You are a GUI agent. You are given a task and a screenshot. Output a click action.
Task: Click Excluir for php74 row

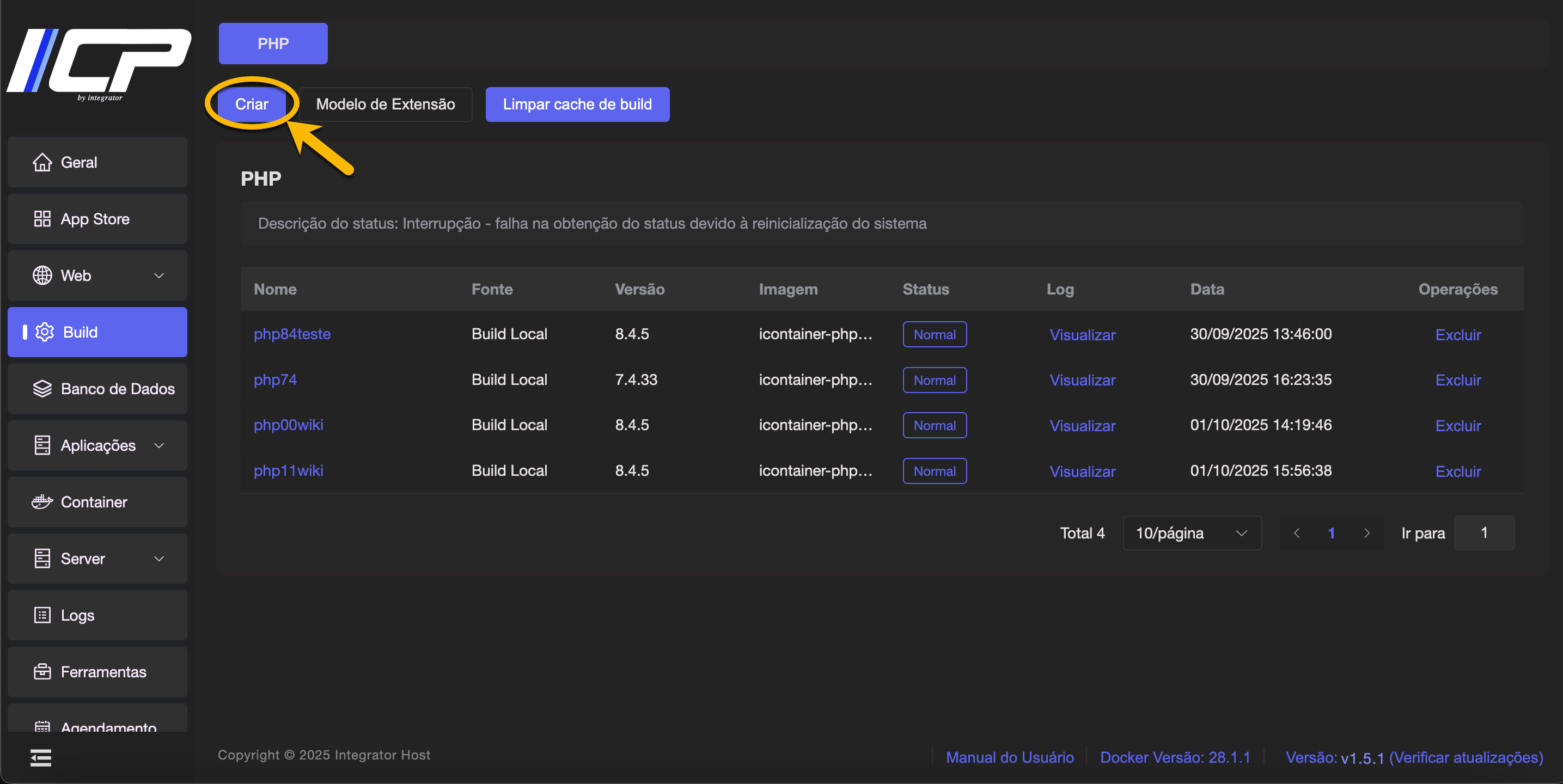pyautogui.click(x=1457, y=380)
